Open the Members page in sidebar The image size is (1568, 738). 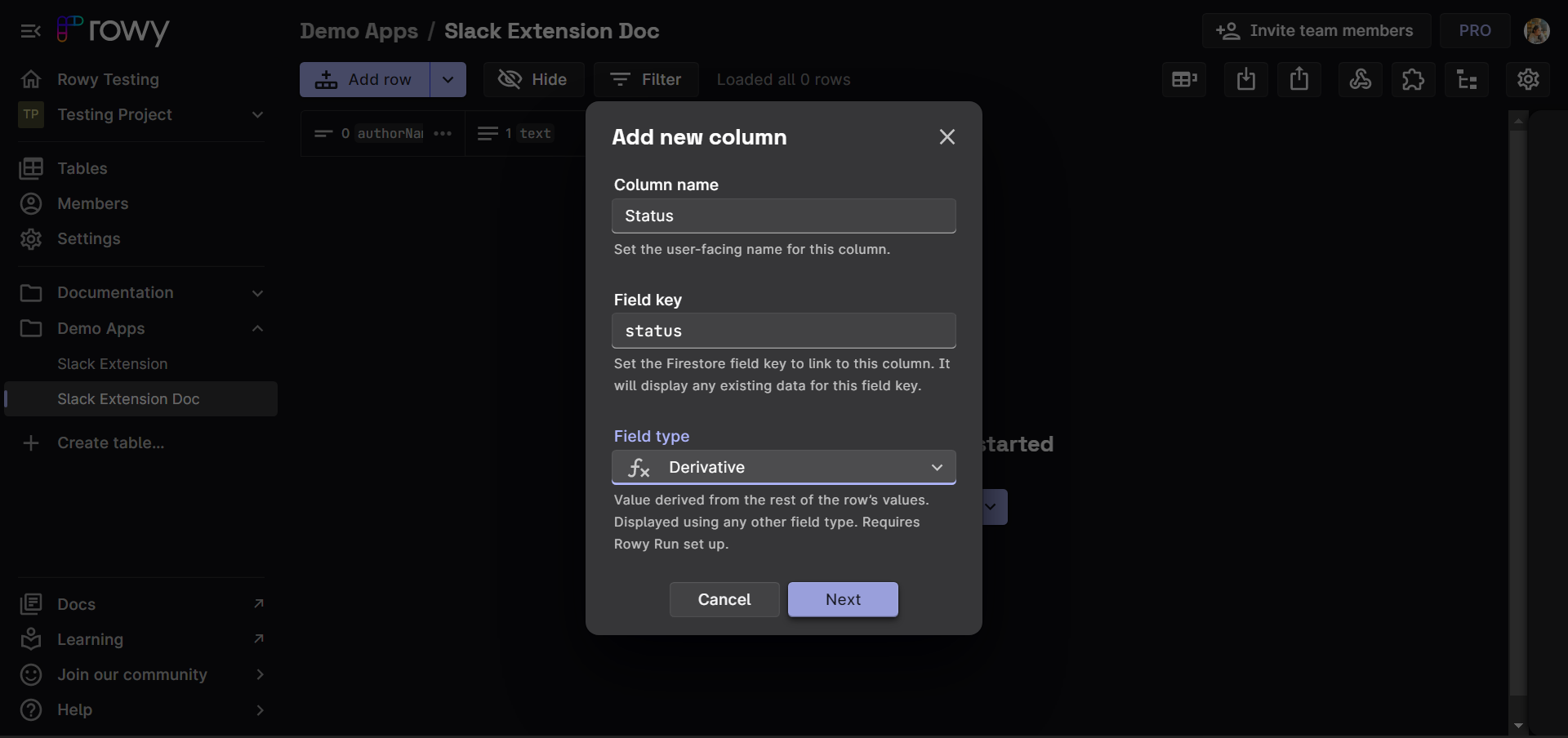point(92,203)
